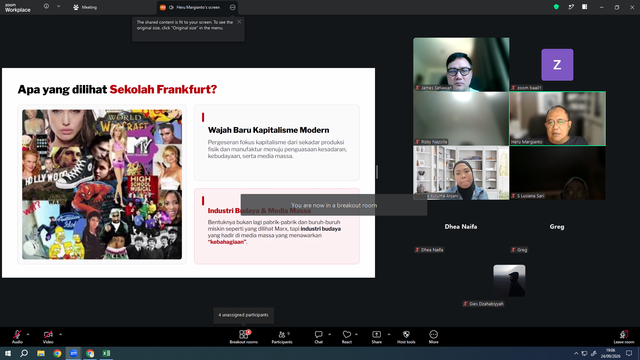Screen dimensions: 640x360
Task: Select the zoom baa01 avatar tile
Action: (x=557, y=65)
